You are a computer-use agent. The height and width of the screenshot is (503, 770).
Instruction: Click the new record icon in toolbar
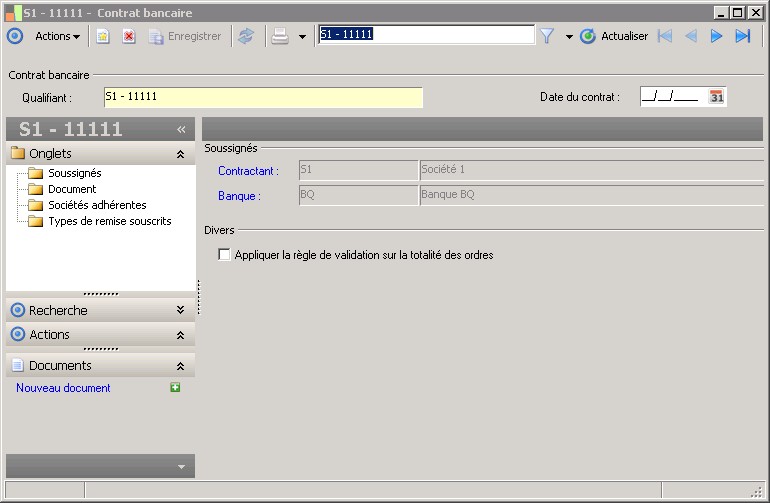click(x=103, y=36)
